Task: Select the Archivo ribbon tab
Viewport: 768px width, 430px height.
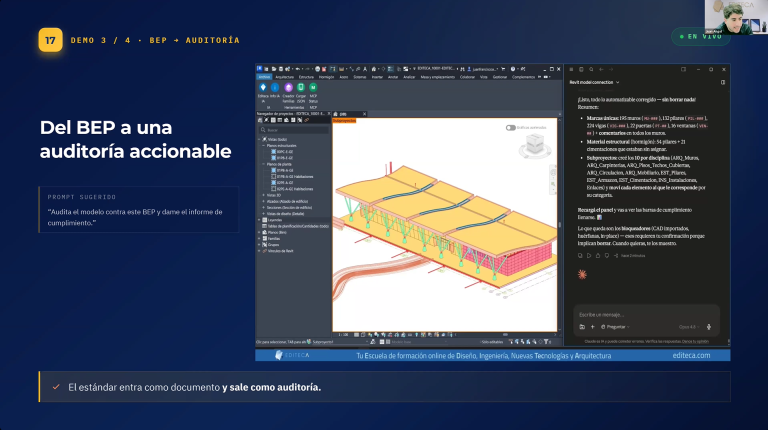Action: tap(264, 77)
